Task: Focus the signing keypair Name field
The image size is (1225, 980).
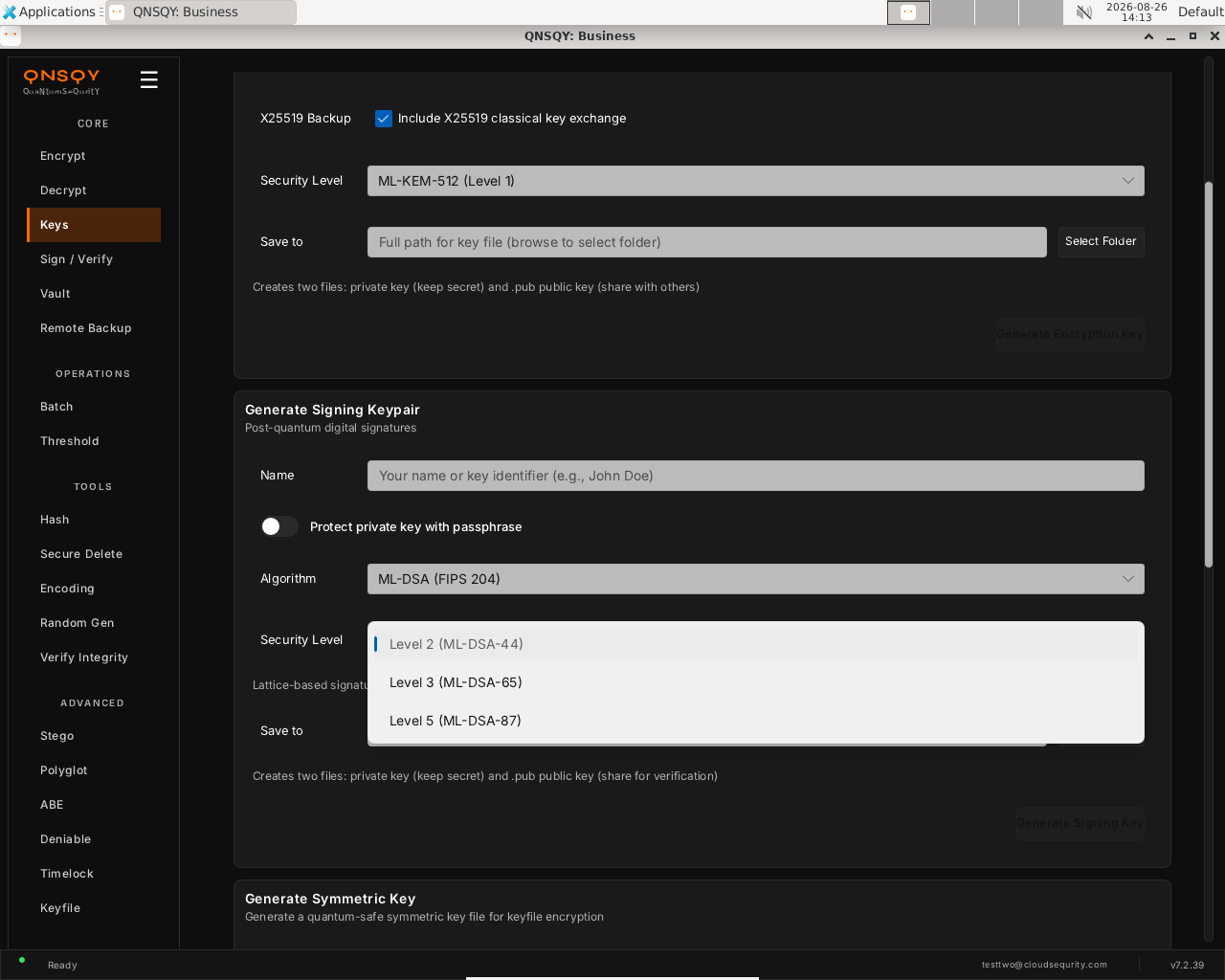Action: point(756,476)
